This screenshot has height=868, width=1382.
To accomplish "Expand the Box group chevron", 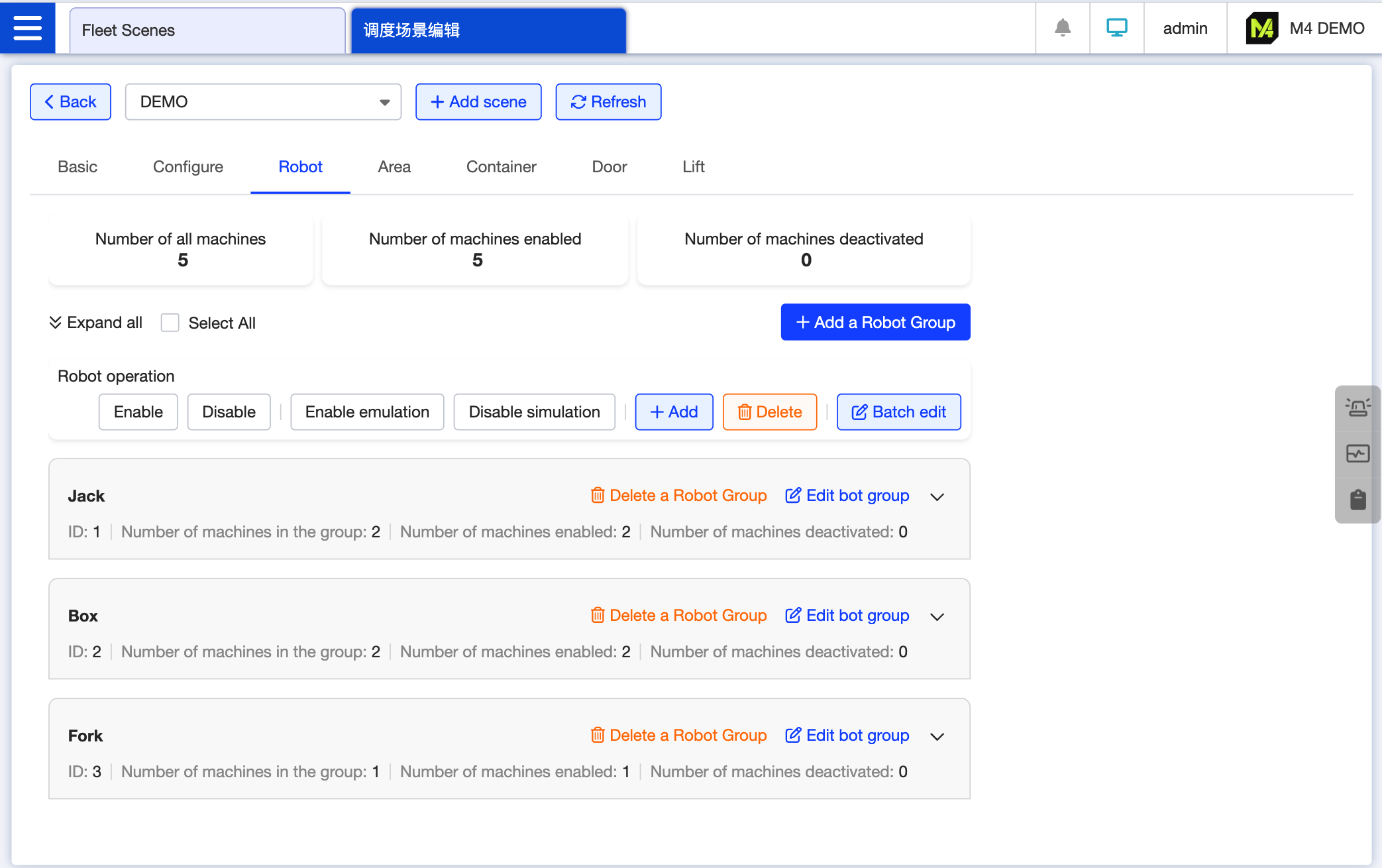I will [x=937, y=616].
